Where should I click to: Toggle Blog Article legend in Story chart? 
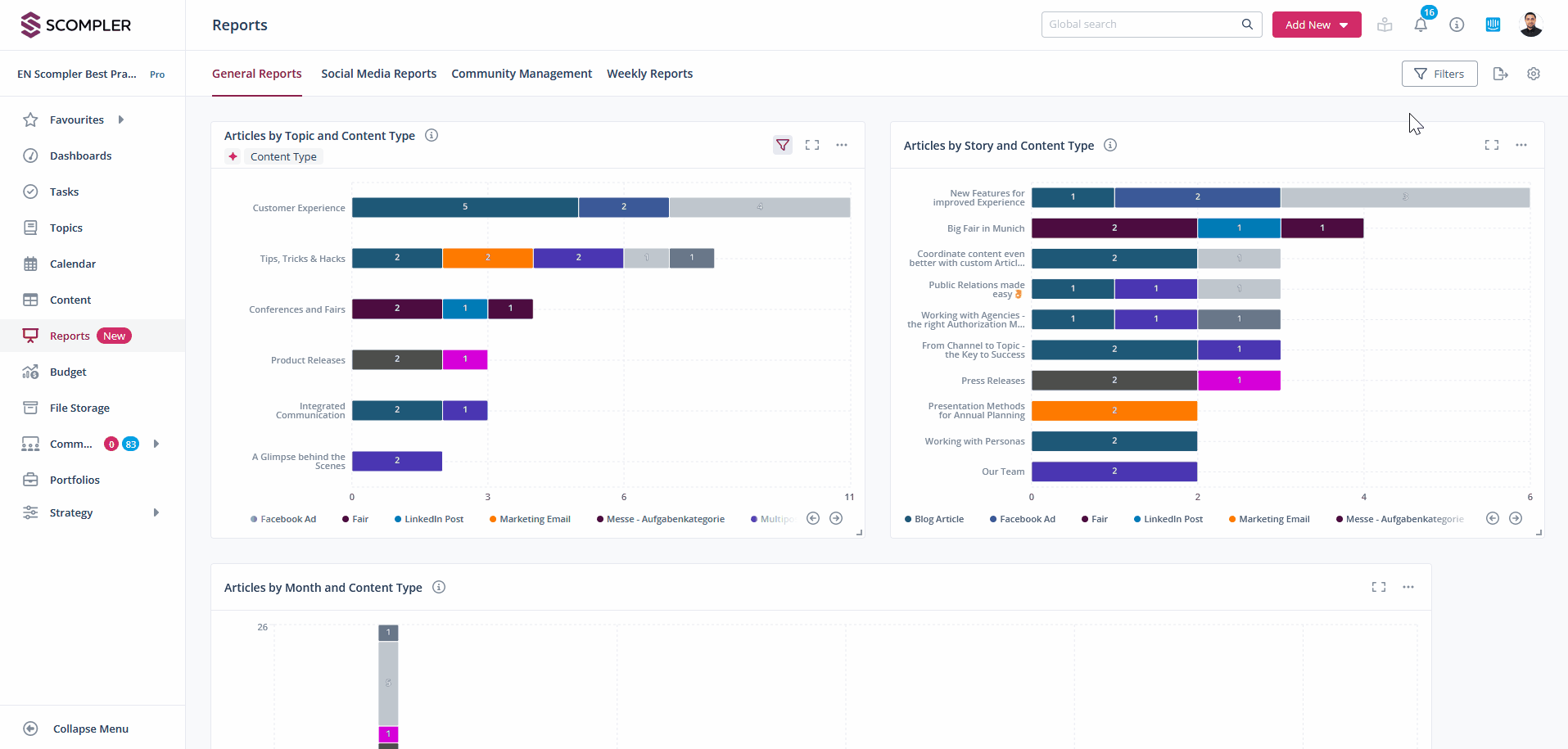tap(934, 519)
